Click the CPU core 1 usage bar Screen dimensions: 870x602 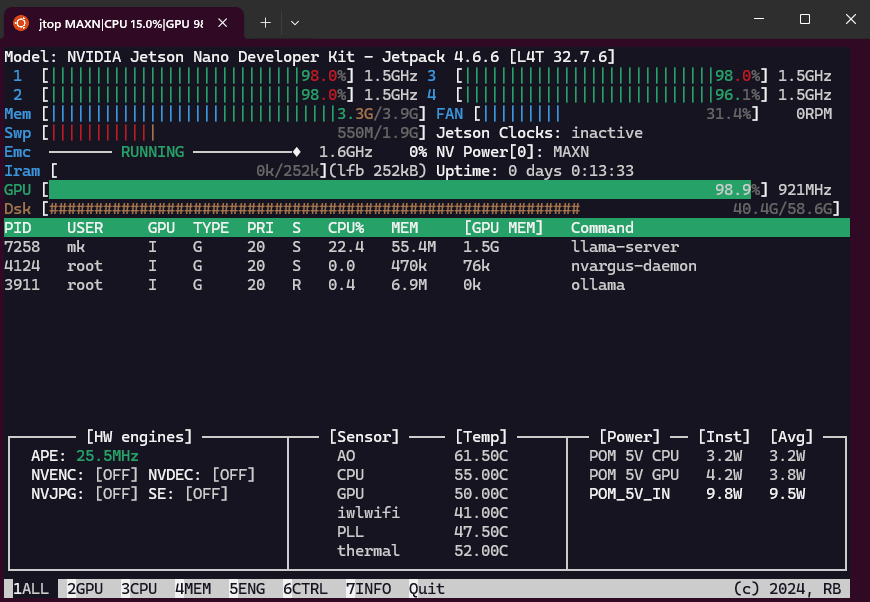pyautogui.click(x=198, y=76)
